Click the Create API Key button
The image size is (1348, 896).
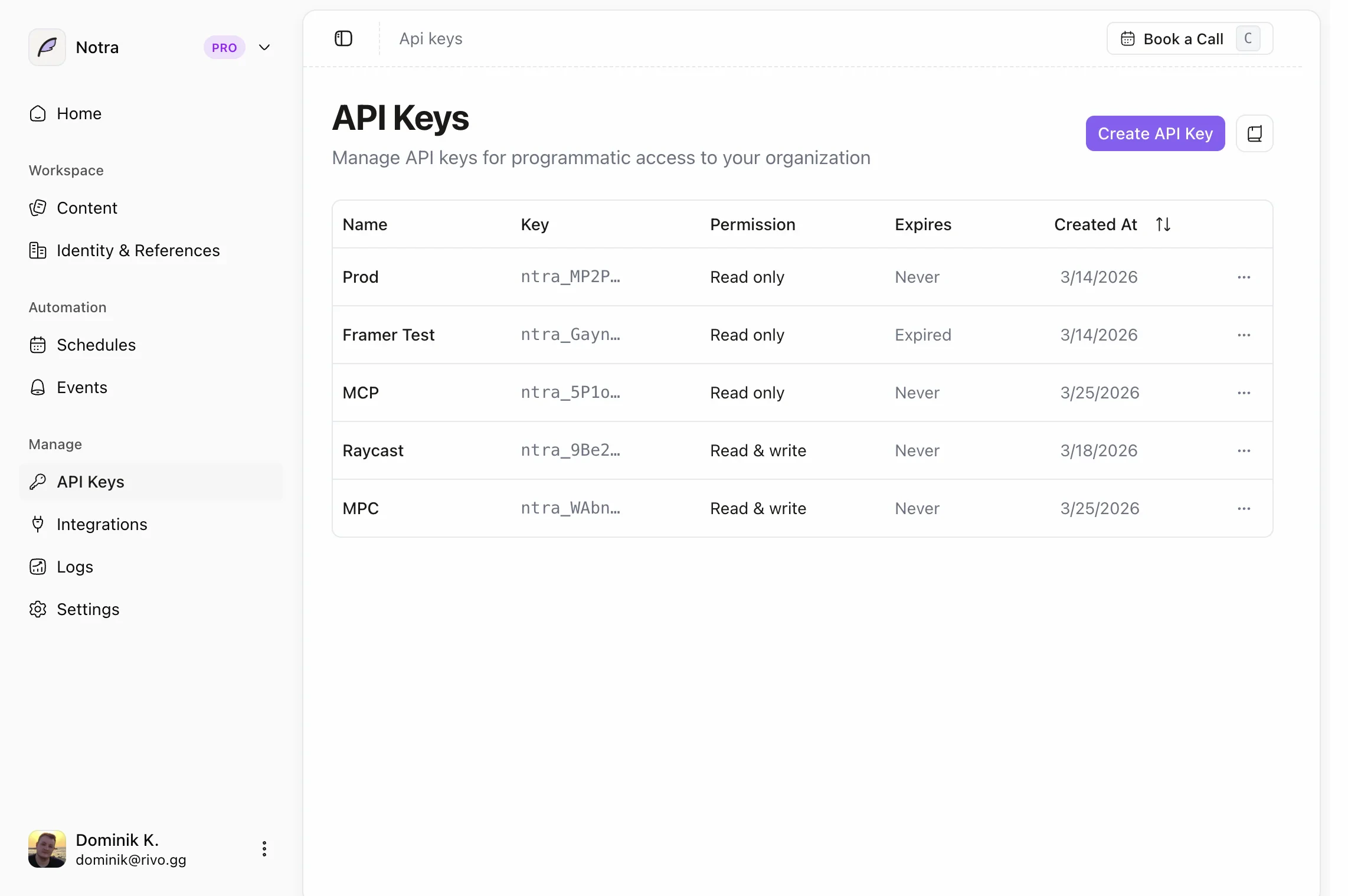[x=1154, y=133]
